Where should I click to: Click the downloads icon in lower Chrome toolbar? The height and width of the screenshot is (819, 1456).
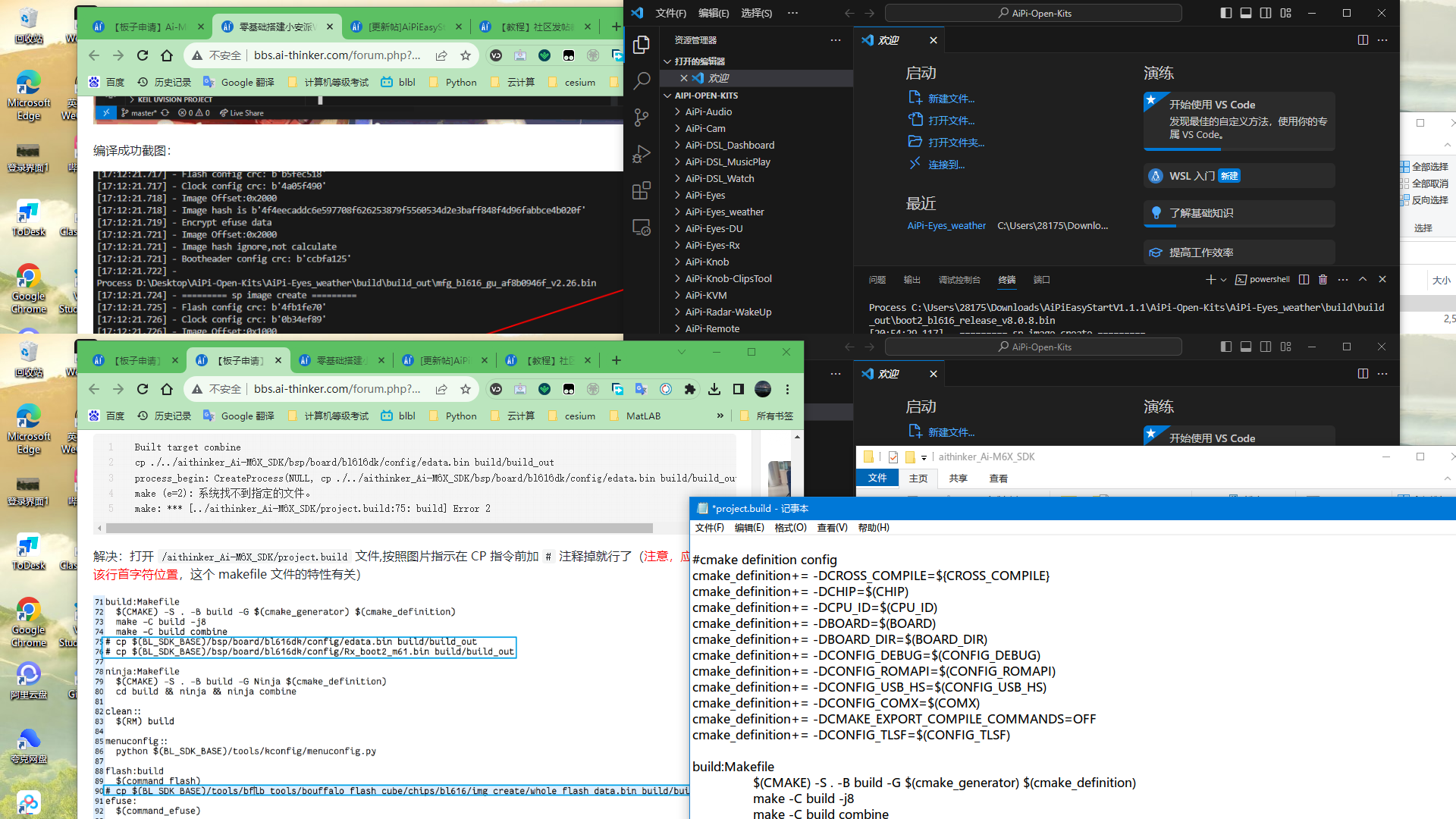(x=714, y=389)
